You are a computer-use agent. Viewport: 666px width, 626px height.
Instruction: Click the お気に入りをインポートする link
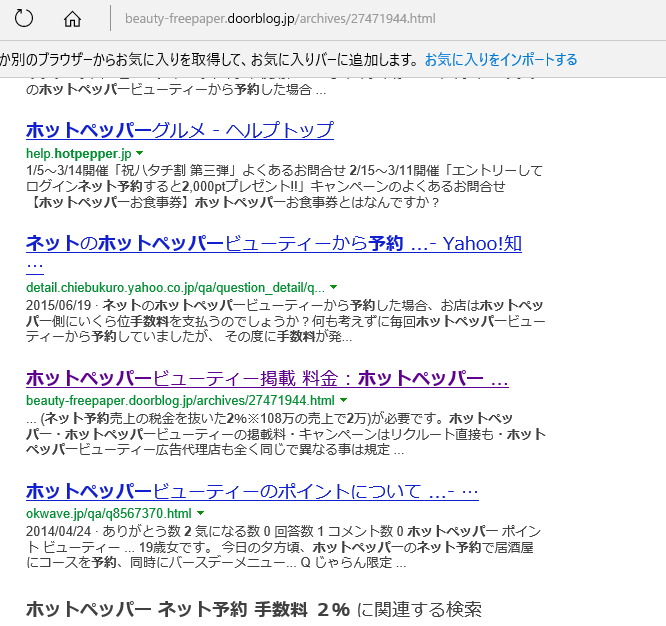click(501, 59)
